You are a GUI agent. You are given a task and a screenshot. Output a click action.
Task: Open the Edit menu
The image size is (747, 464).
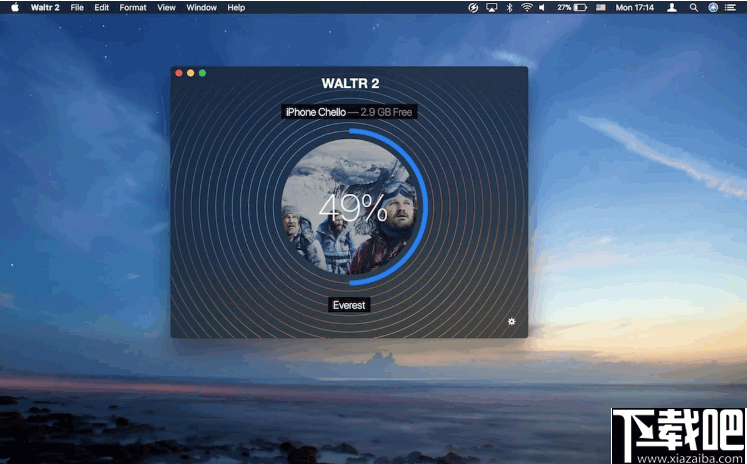(x=101, y=7)
